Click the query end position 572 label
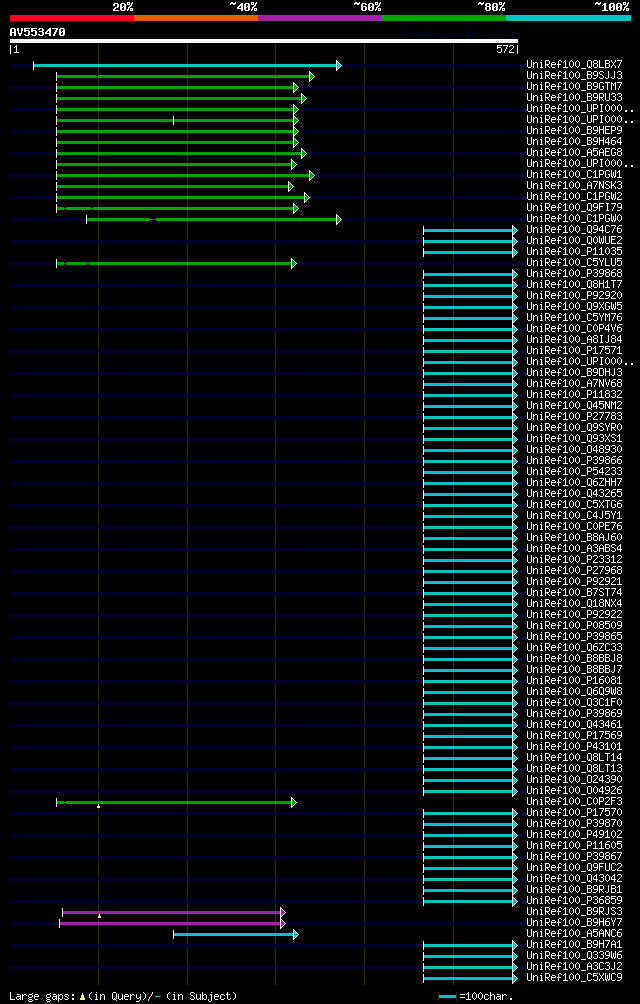640x1004 pixels. pos(506,49)
